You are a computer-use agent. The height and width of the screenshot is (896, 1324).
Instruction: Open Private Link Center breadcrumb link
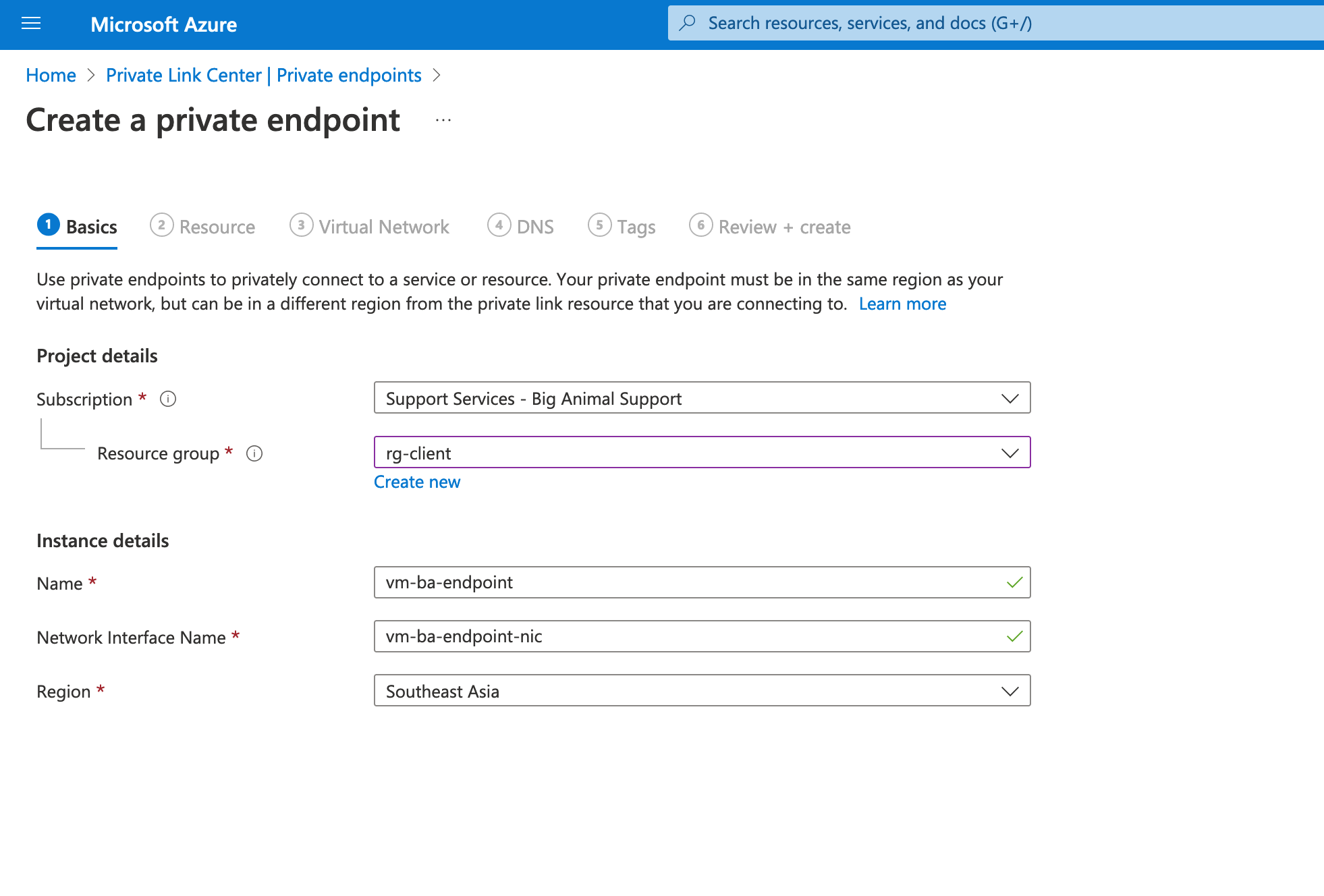click(x=264, y=75)
